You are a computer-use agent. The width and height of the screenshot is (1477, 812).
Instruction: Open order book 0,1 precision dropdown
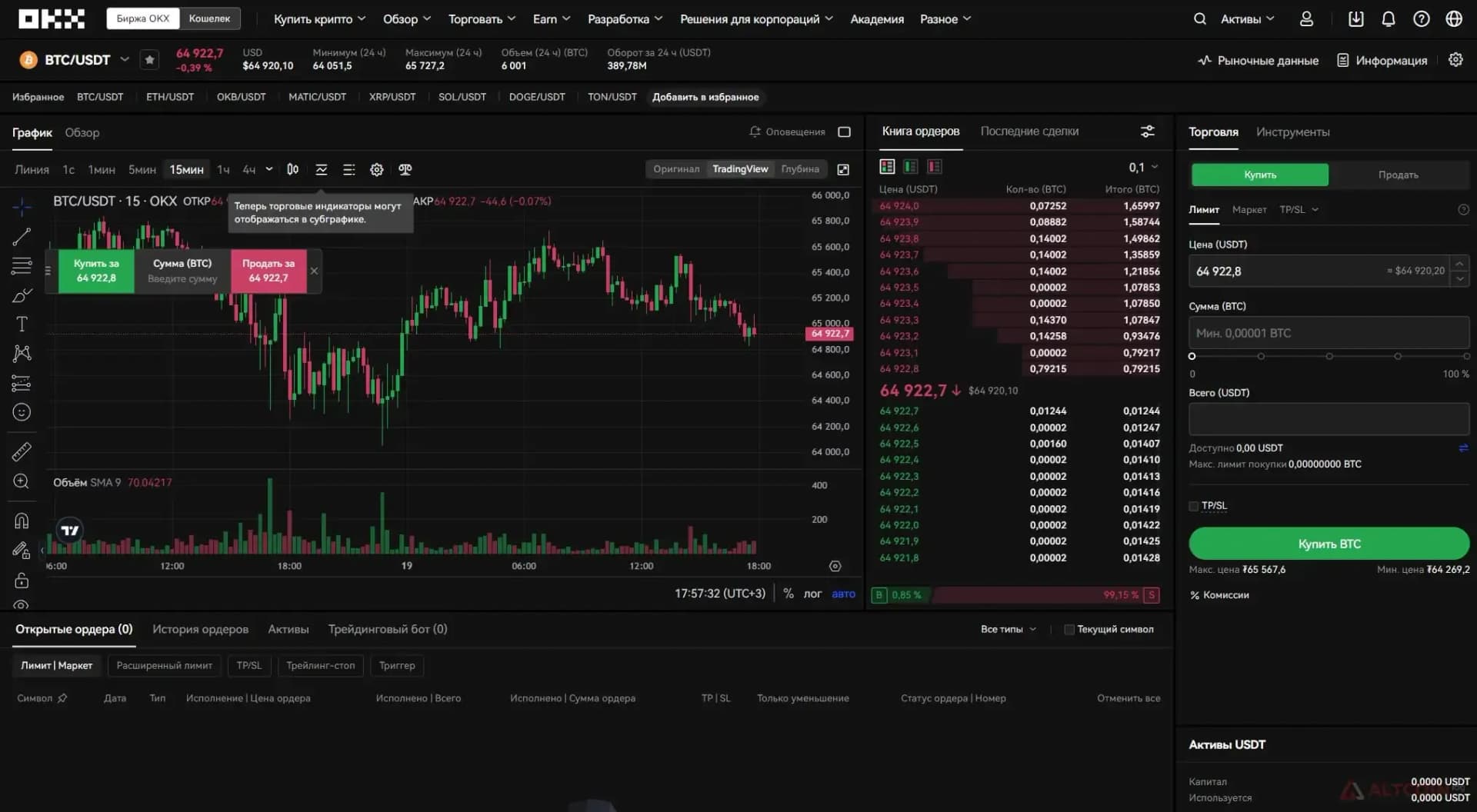1143,167
